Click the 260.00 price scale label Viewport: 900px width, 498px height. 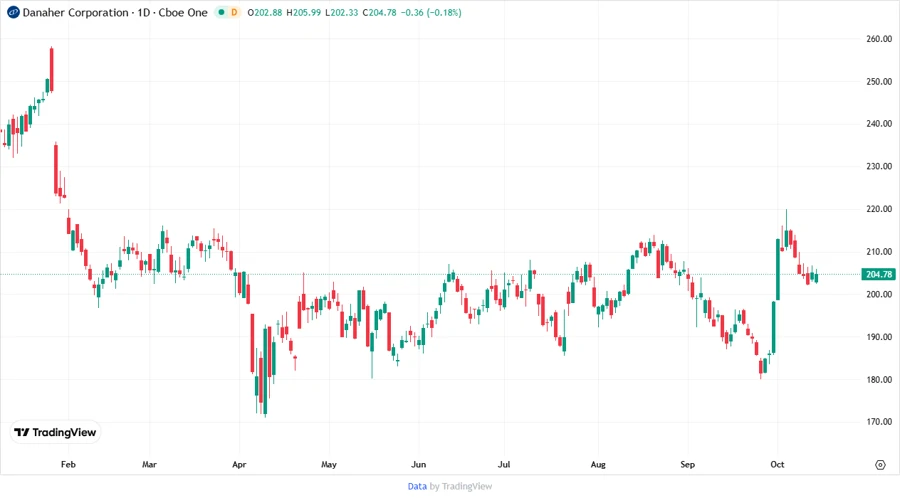click(878, 39)
